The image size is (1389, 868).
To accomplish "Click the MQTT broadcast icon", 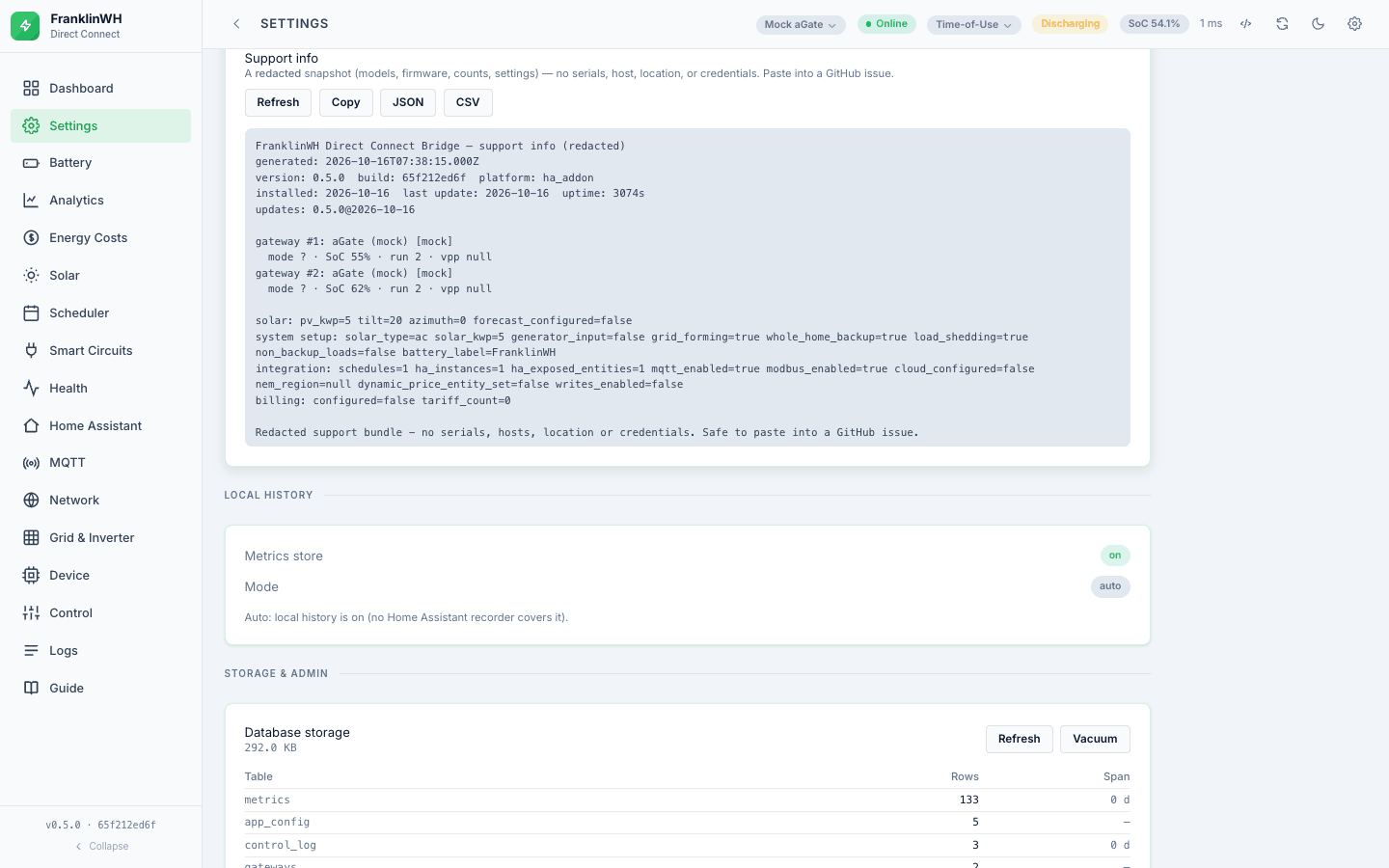I will 31,463.
